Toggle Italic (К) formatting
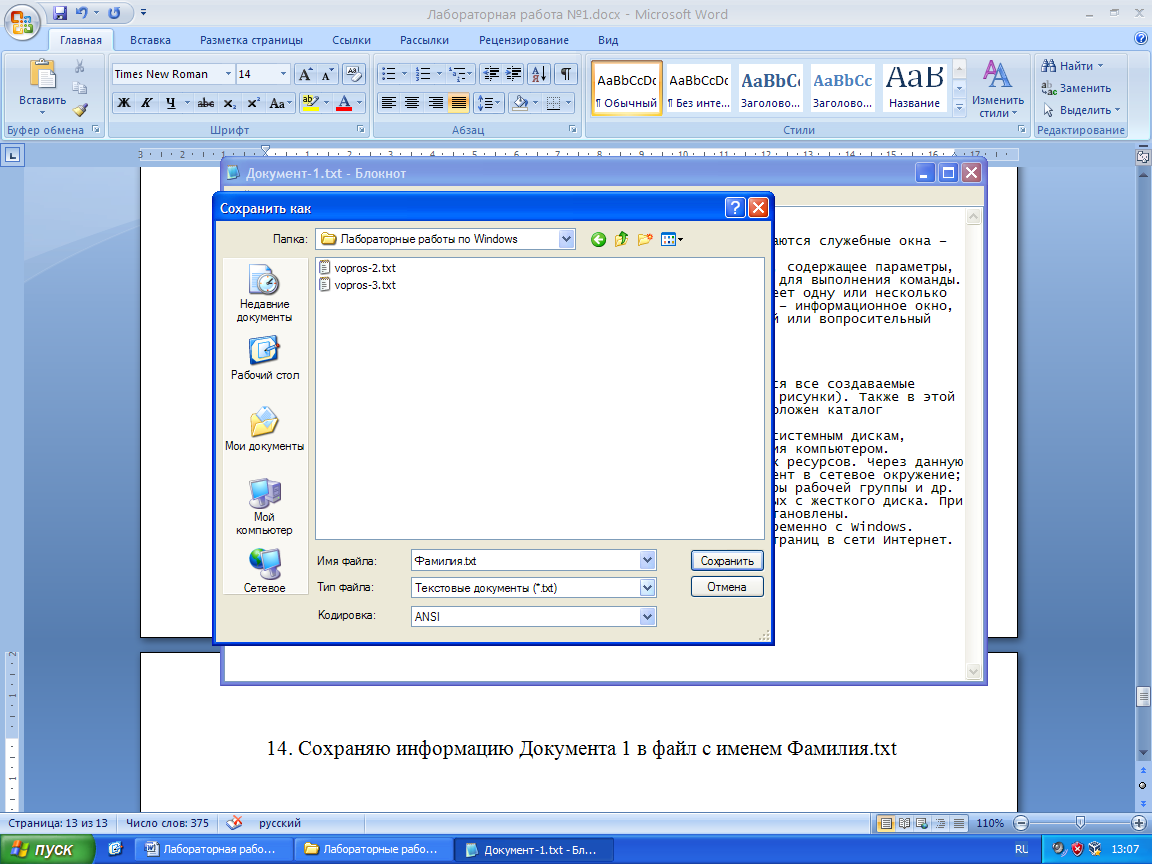The height and width of the screenshot is (864, 1152). 147,103
